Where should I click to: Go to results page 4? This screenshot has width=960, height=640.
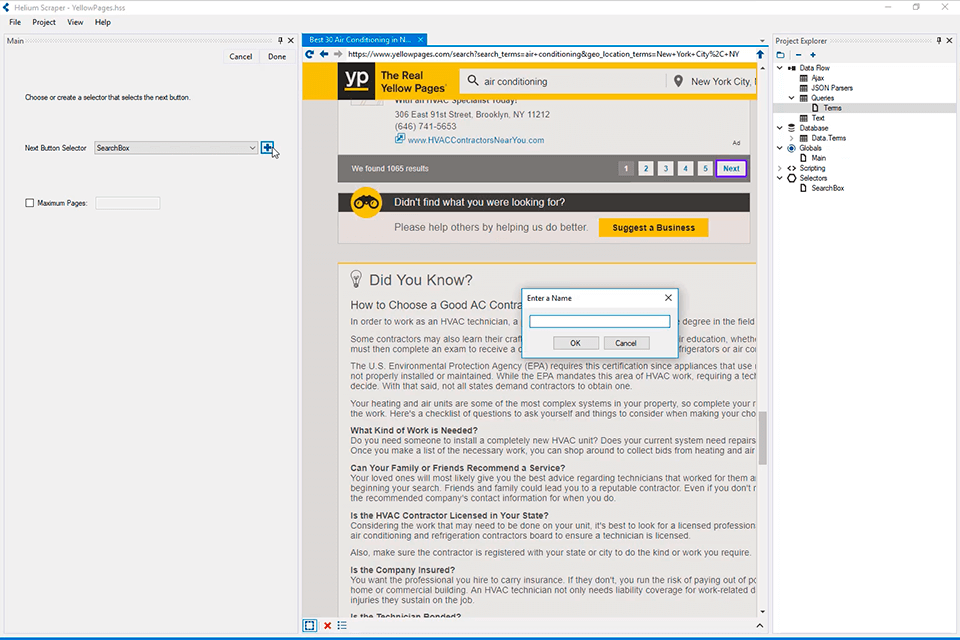click(x=685, y=168)
